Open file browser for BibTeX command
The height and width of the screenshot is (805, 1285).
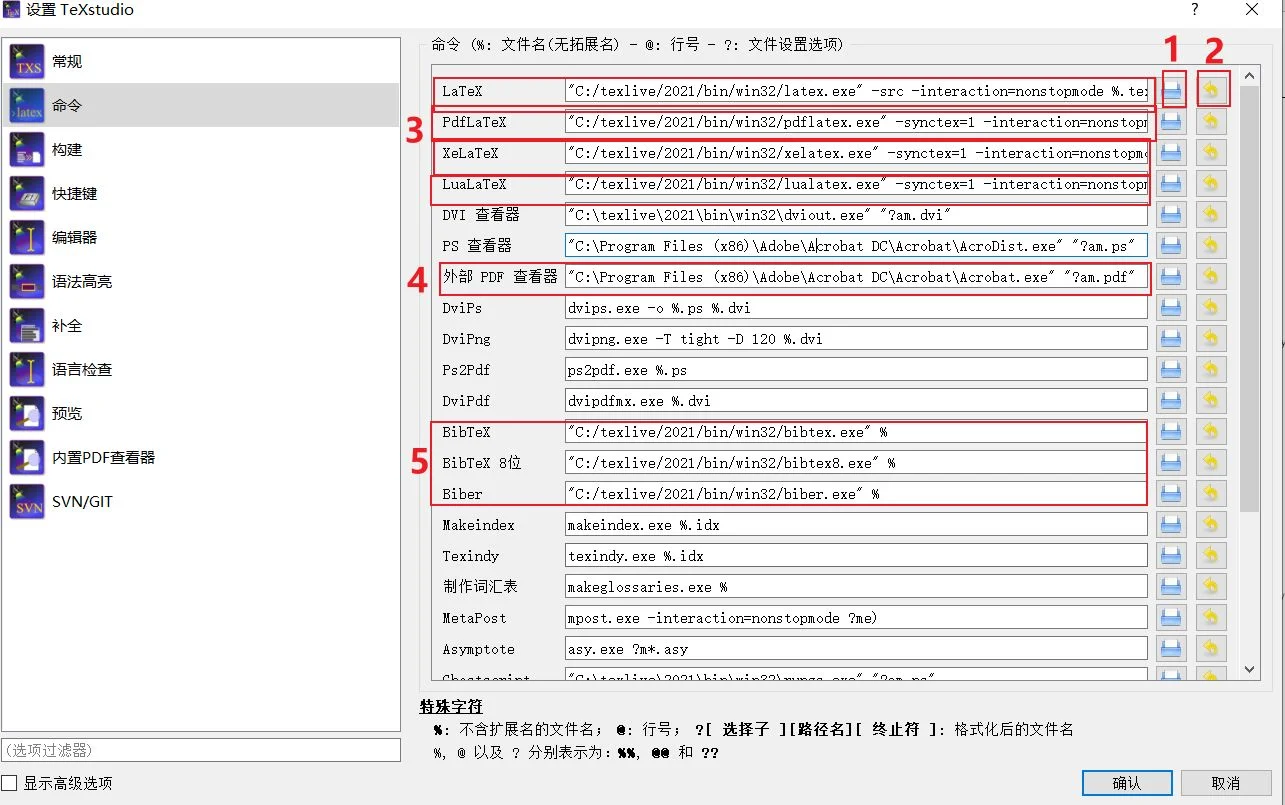1172,432
